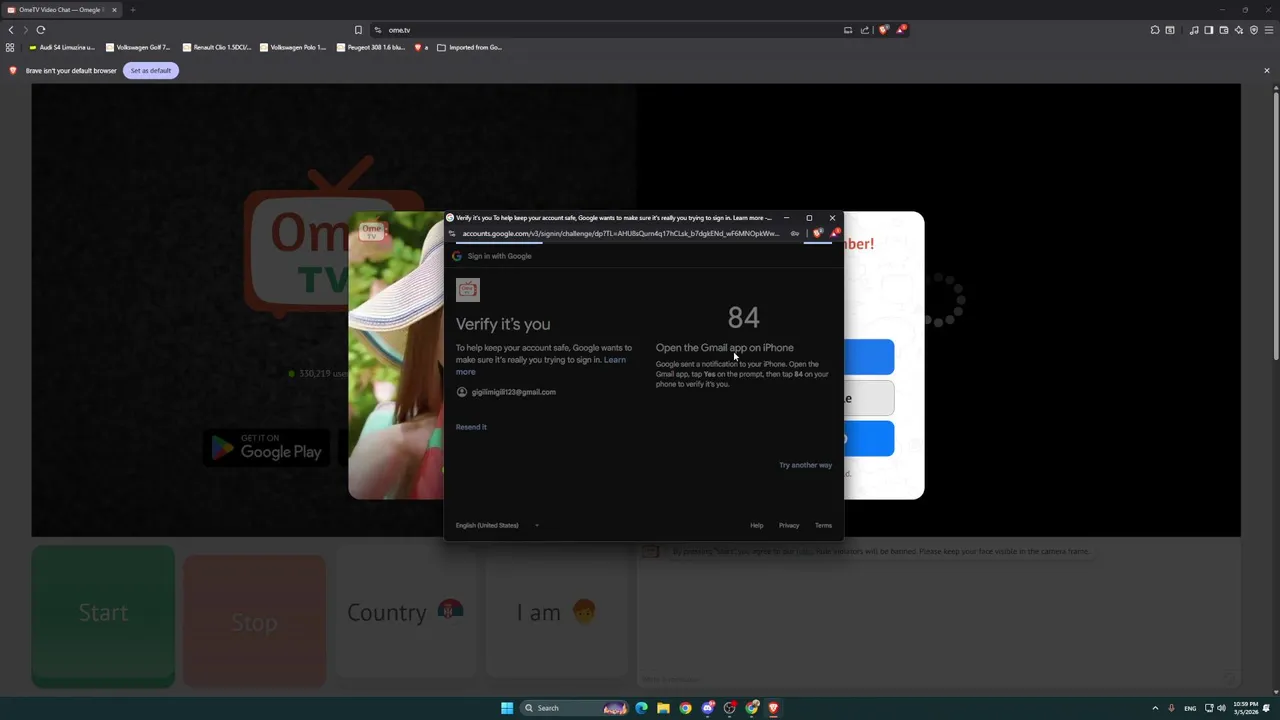Screen dimensions: 1280x720
Task: Open clock showing 10:59 PM
Action: coord(1246,708)
